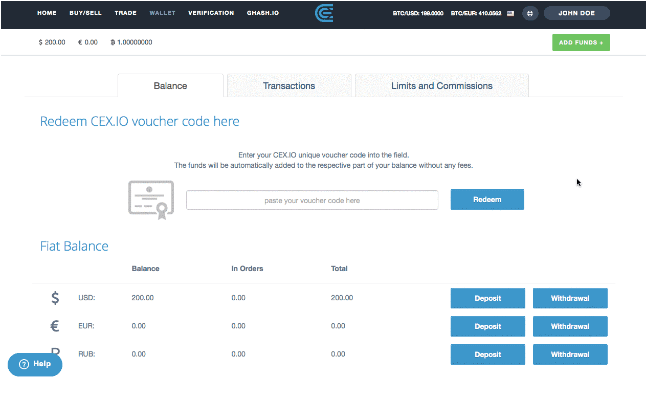
Task: Click the euro sign EUR icon
Action: pyautogui.click(x=55, y=326)
